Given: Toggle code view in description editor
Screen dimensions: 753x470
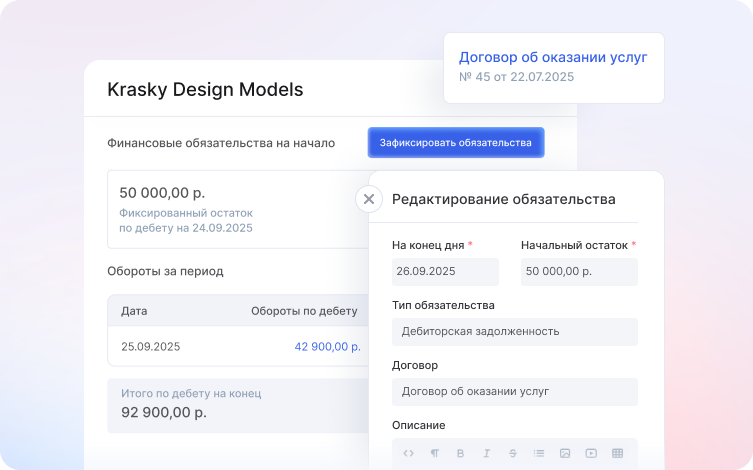Looking at the screenshot, I should click(408, 453).
